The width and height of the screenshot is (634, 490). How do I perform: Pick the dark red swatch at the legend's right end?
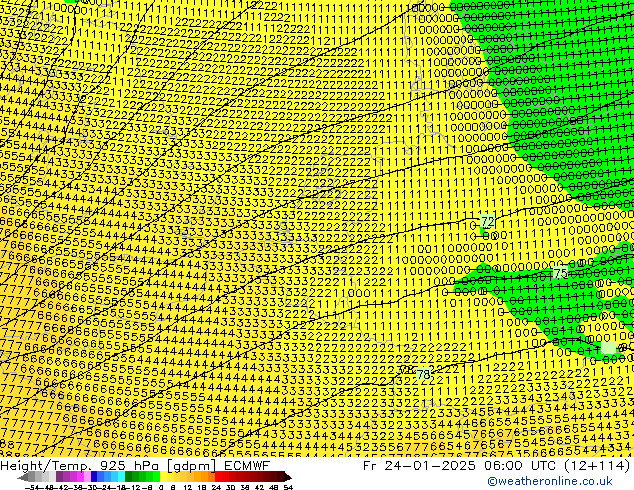coord(280,477)
